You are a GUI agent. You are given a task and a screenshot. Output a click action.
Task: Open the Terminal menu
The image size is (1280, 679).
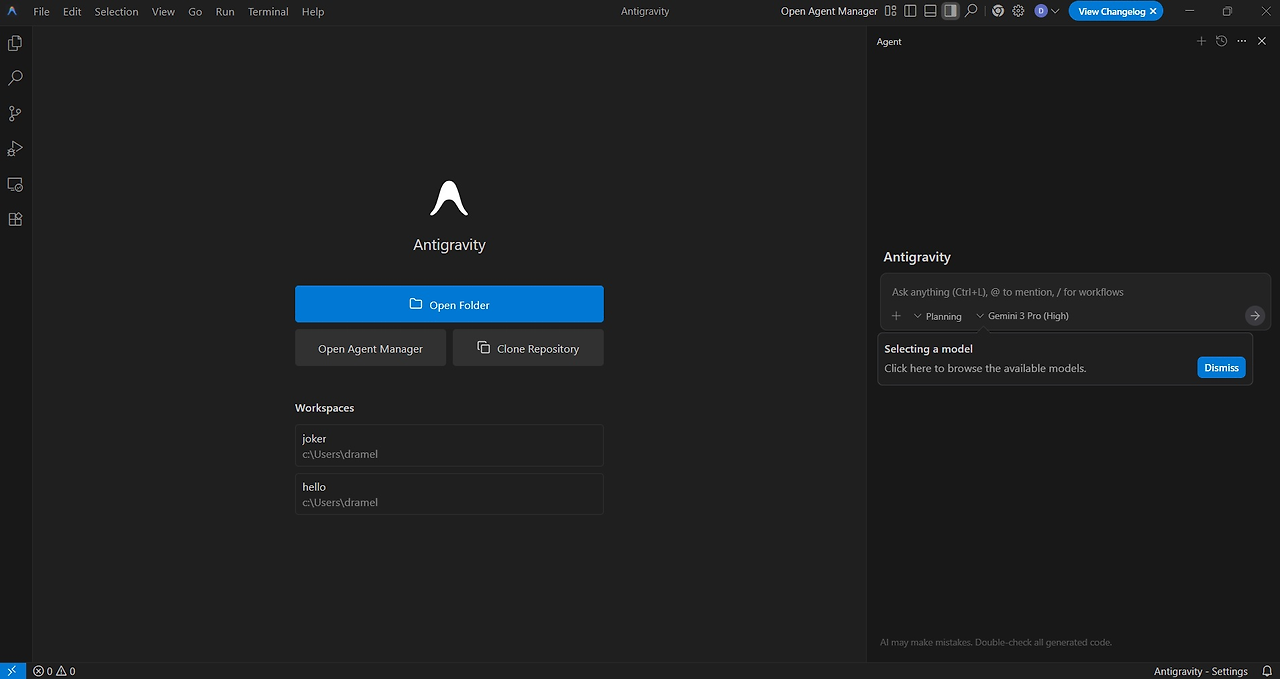pos(268,12)
